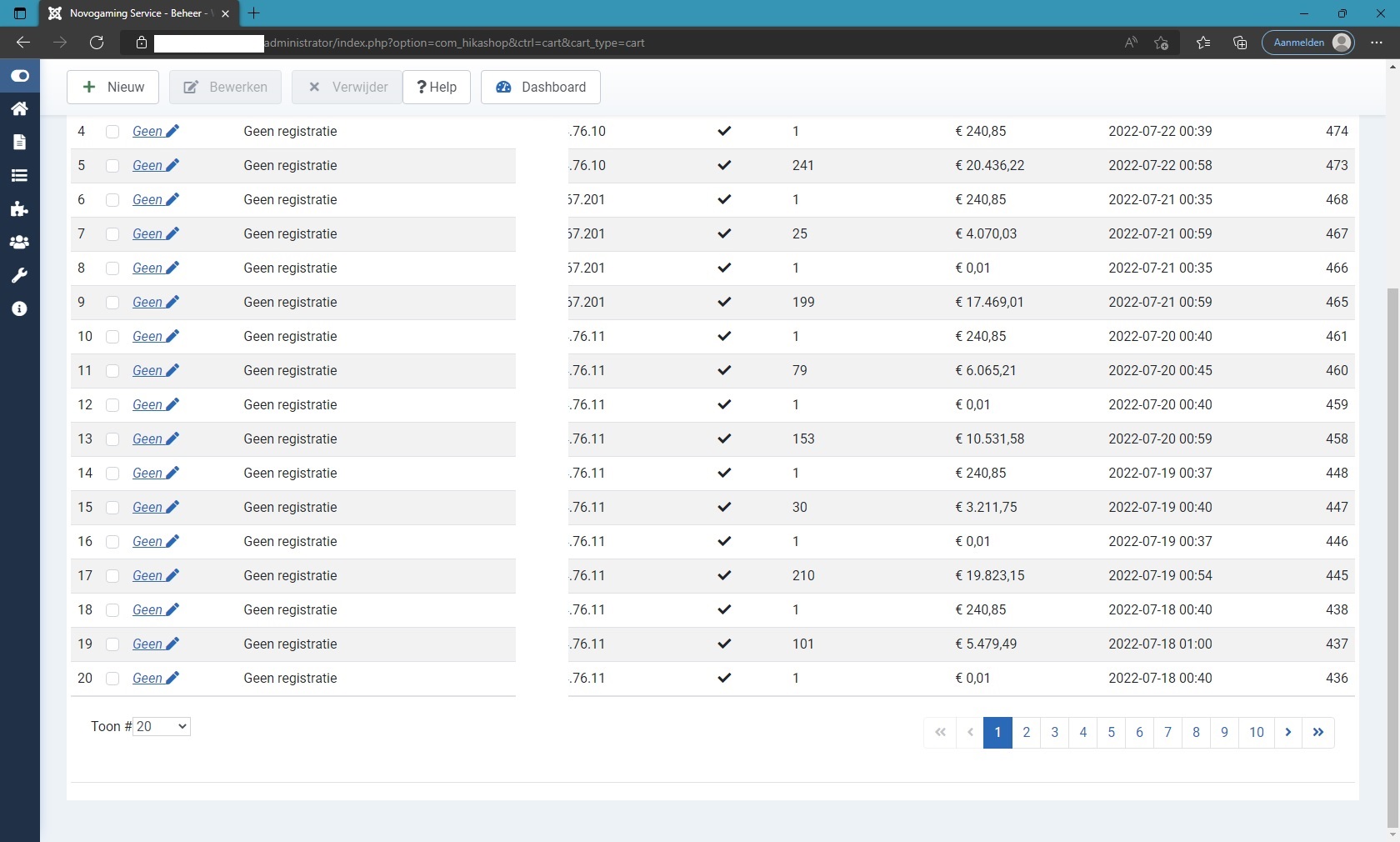Tick the checkbox for row 20
Viewport: 1400px width, 842px height.
click(112, 679)
